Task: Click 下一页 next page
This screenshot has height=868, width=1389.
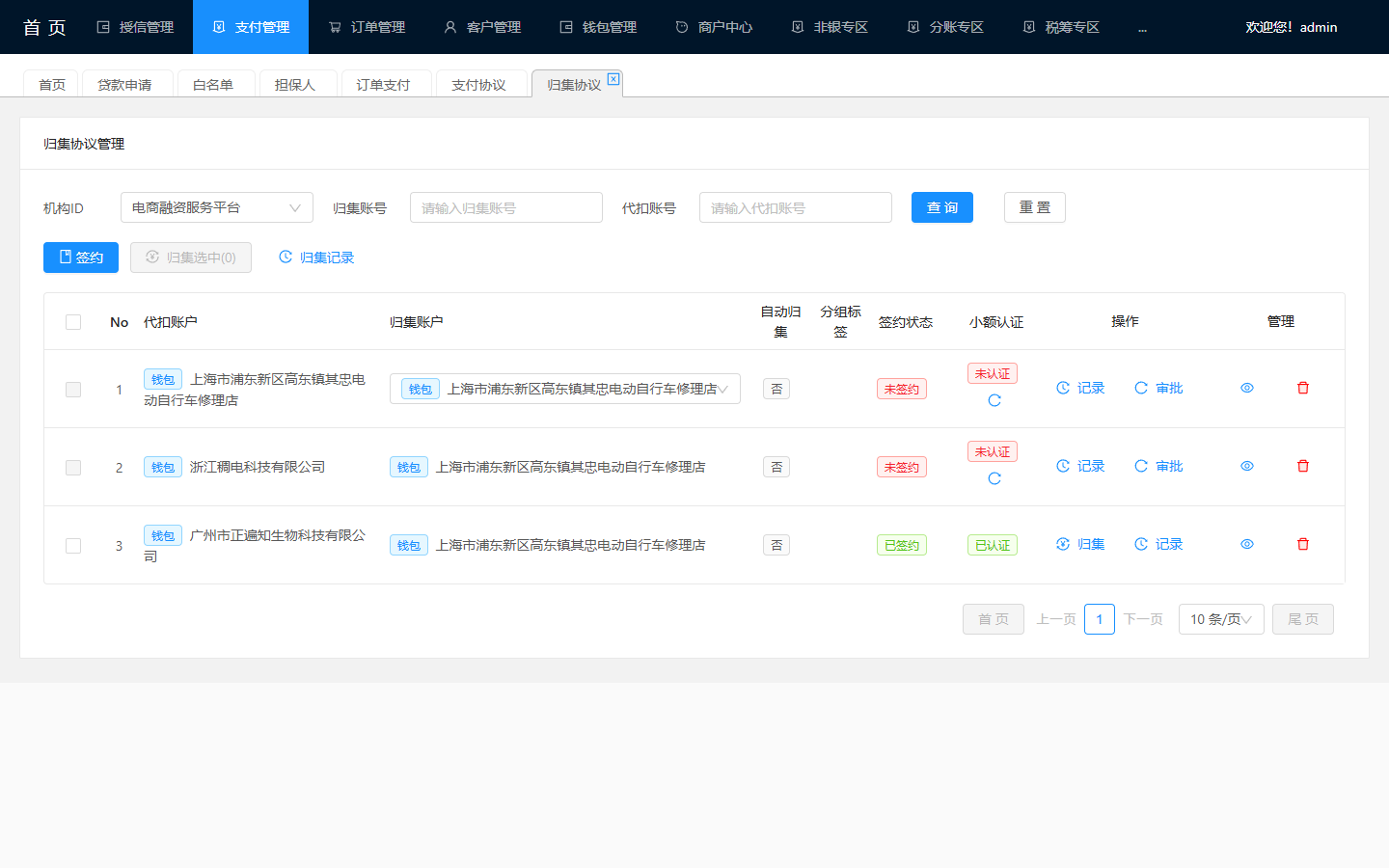Action: coord(1143,619)
